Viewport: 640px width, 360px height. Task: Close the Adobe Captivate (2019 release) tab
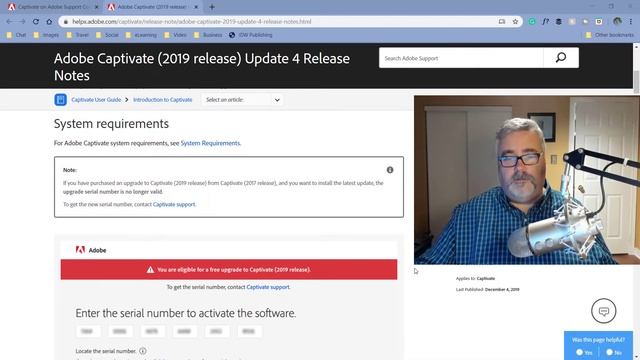(x=196, y=7)
